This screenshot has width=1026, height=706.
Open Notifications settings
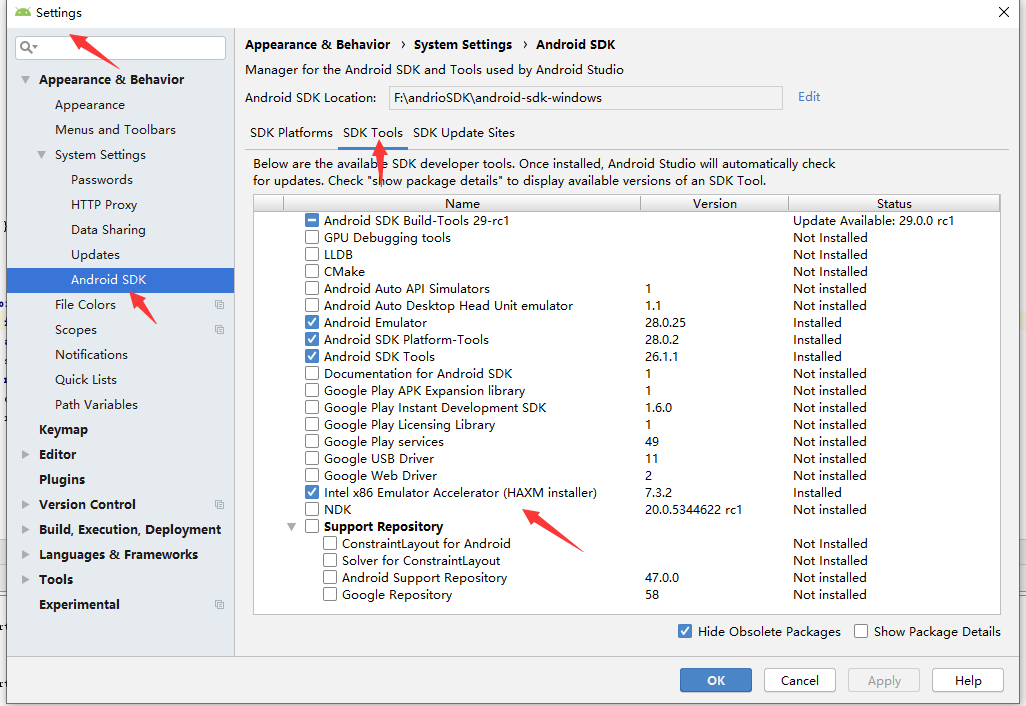(91, 355)
